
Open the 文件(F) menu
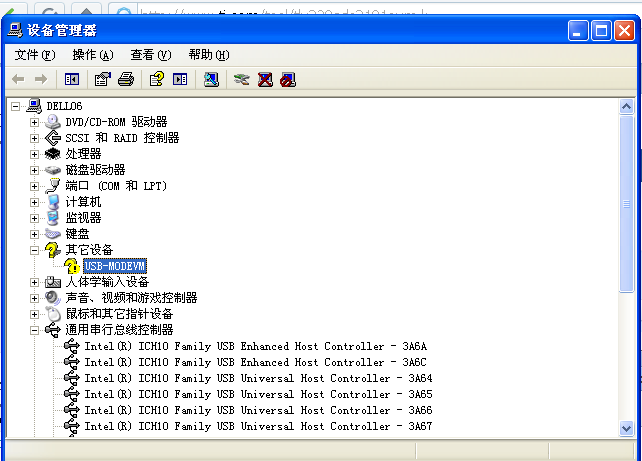[35, 54]
